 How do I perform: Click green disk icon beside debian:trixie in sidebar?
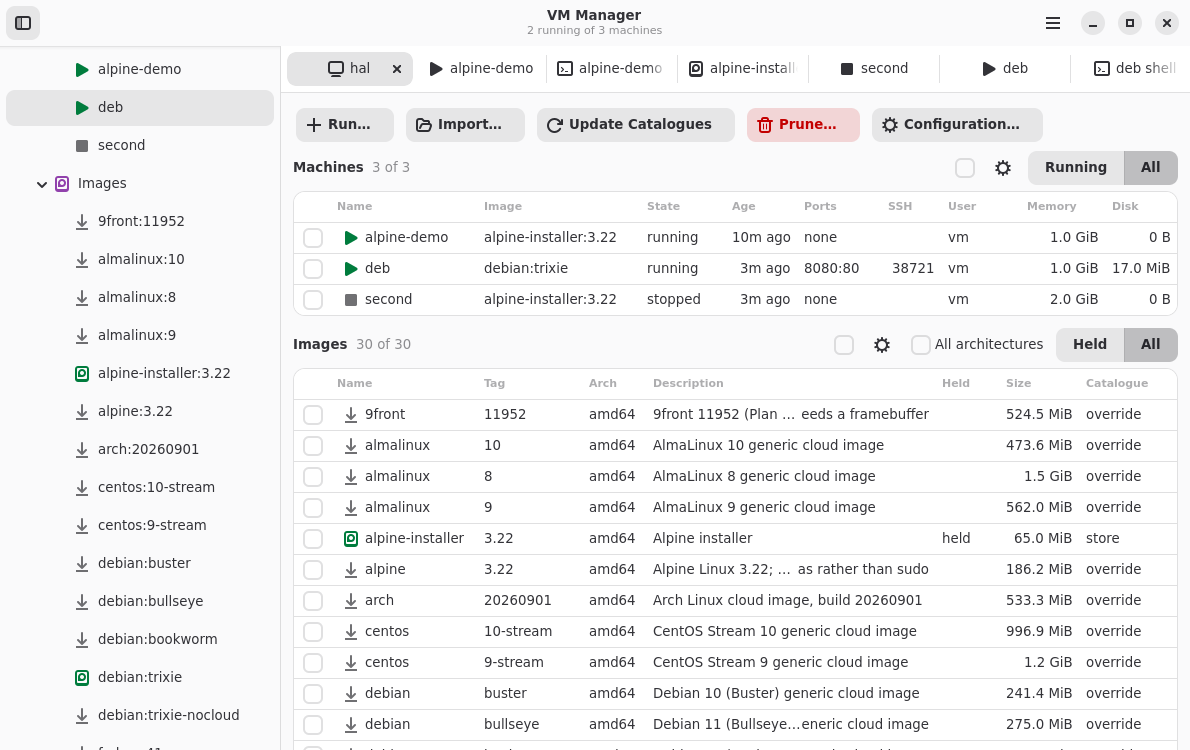click(82, 676)
